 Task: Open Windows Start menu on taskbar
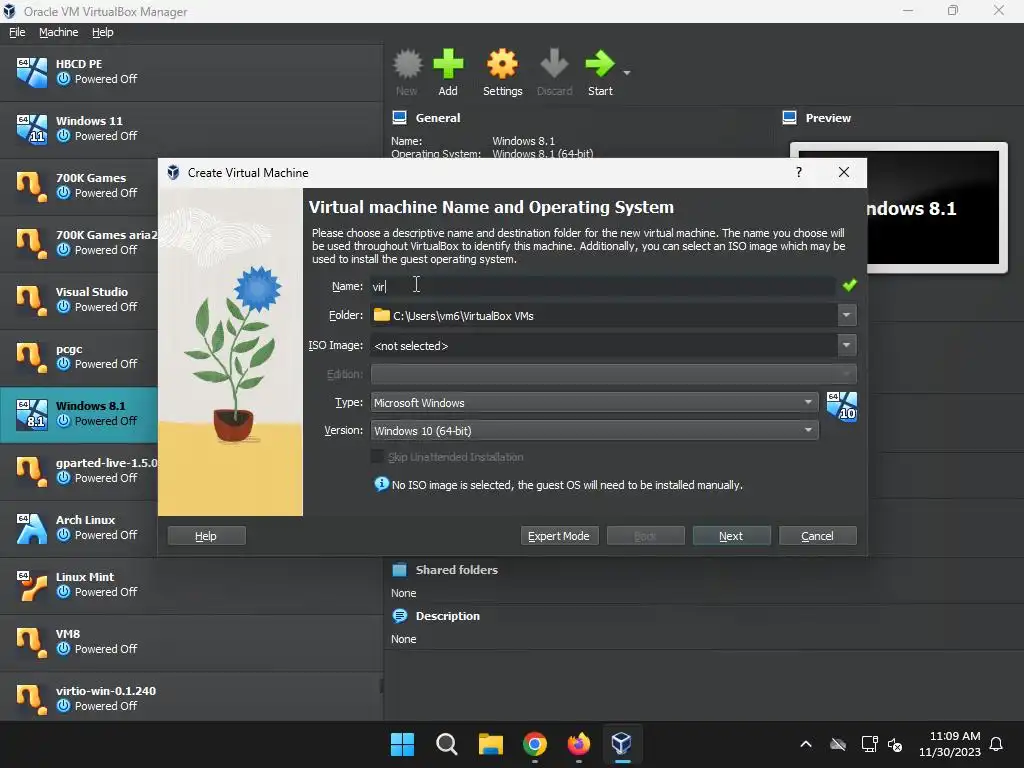(x=402, y=744)
